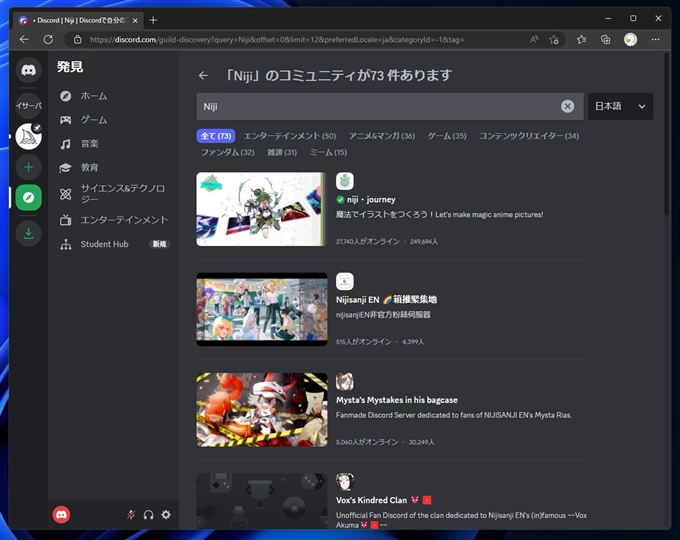Viewport: 680px width, 540px height.
Task: Open Vox's Kindred Clan banner thumbnail
Action: click(x=262, y=501)
